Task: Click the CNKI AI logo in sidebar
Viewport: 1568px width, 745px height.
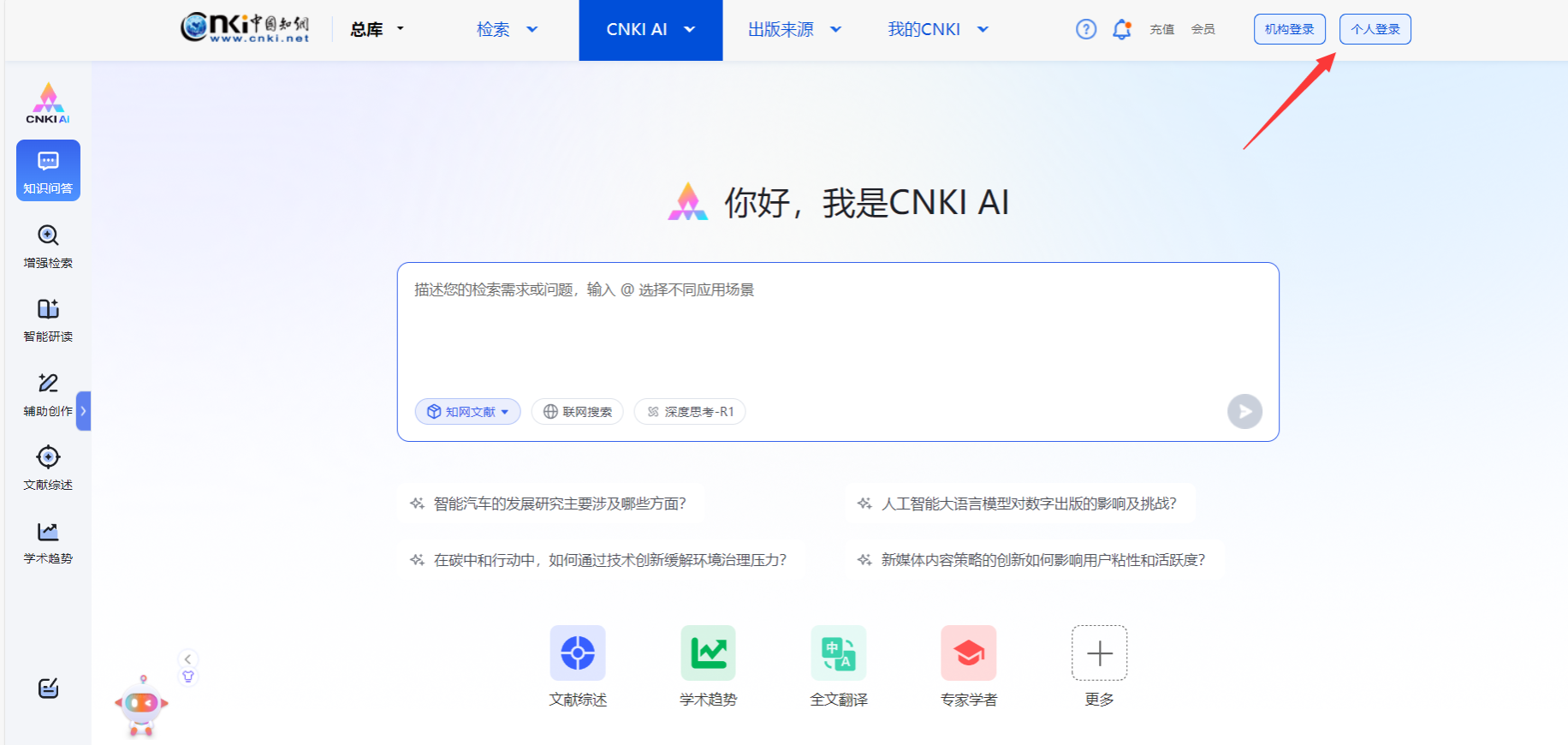Action: pyautogui.click(x=48, y=103)
